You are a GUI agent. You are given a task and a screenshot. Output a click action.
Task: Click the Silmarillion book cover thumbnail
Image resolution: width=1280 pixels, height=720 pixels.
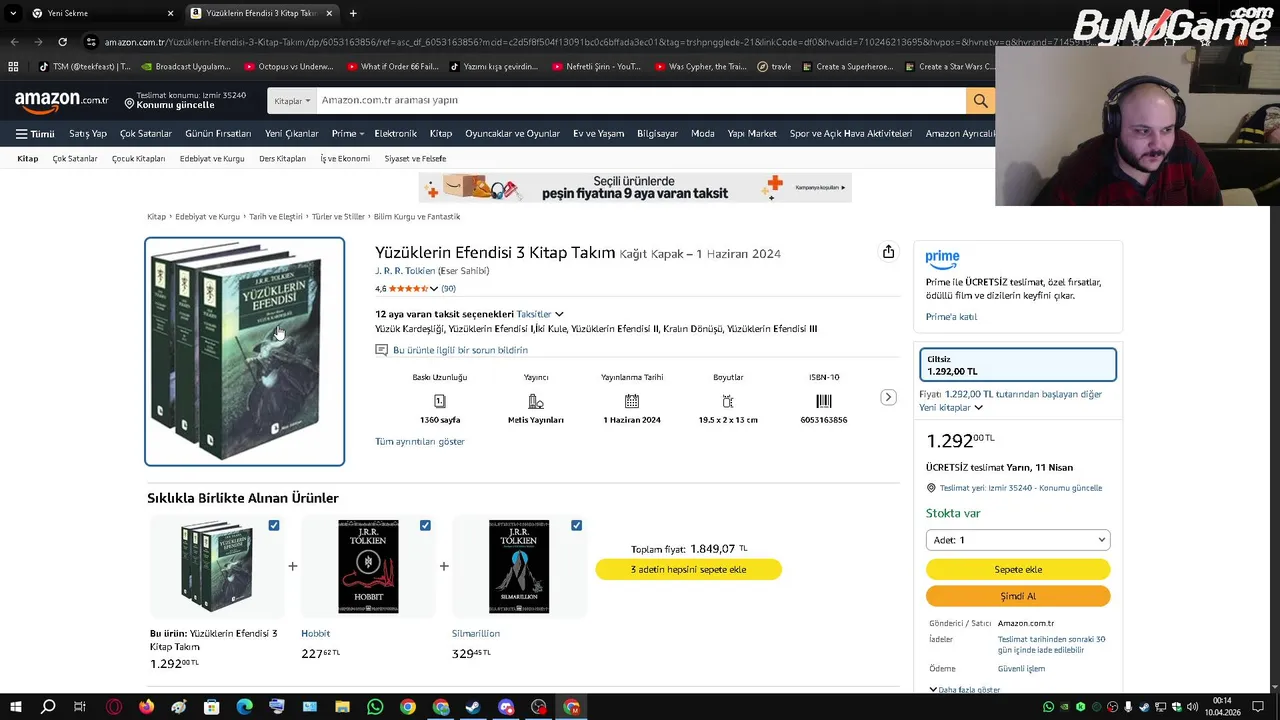519,566
